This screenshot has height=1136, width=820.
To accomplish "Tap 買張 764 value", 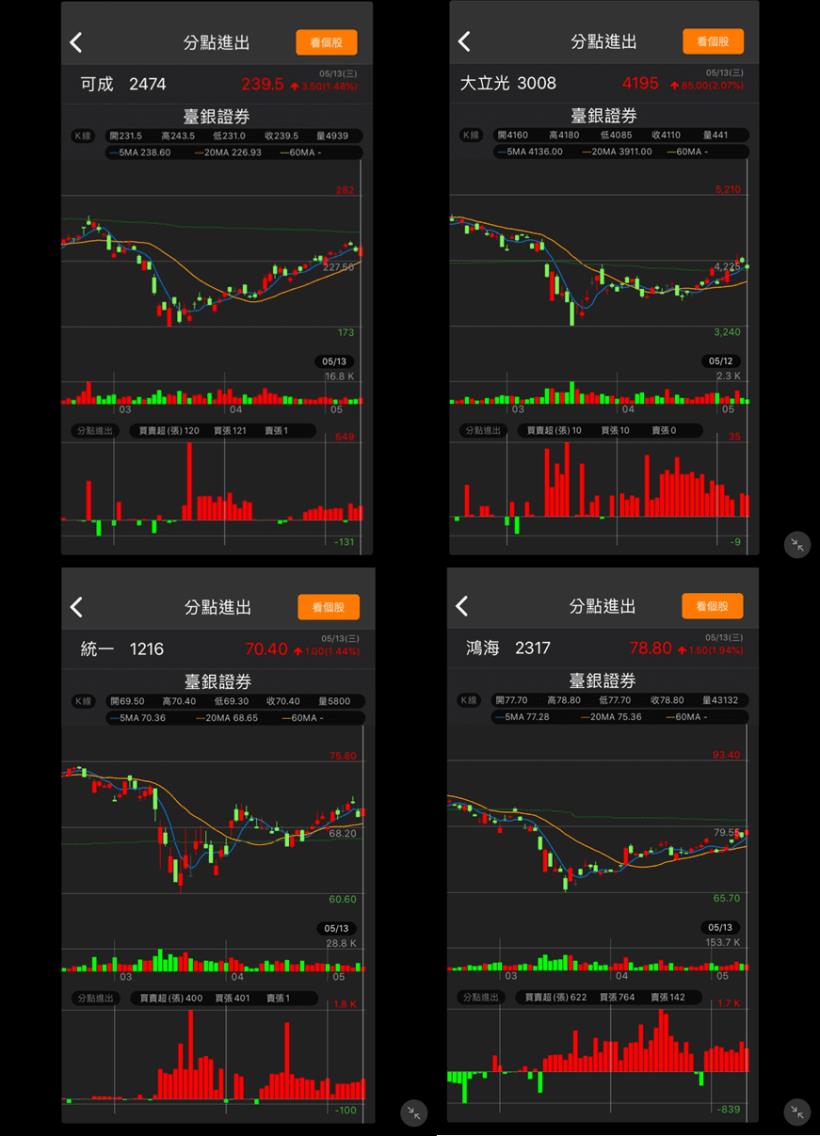I will [617, 997].
